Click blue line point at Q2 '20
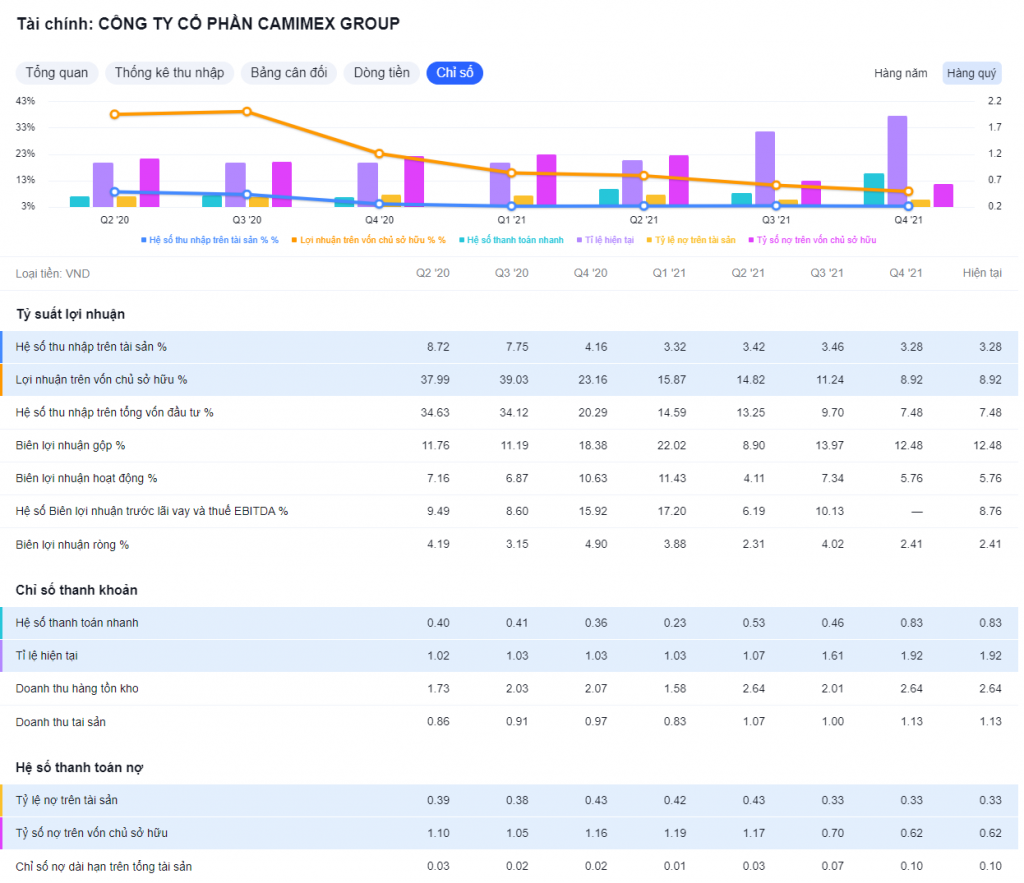The width and height of the screenshot is (1024, 883). (x=115, y=192)
